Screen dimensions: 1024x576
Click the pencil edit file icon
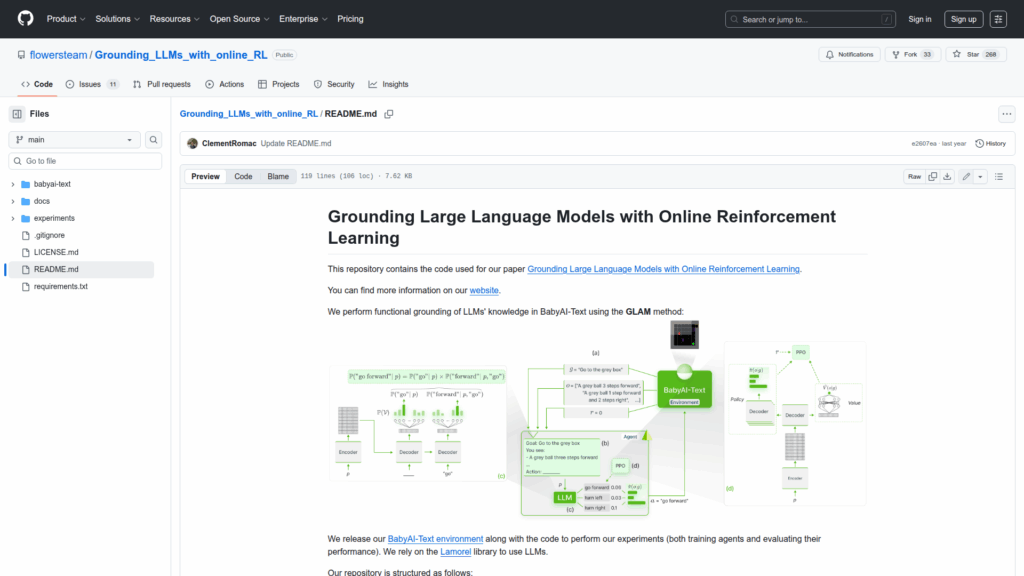(966, 176)
